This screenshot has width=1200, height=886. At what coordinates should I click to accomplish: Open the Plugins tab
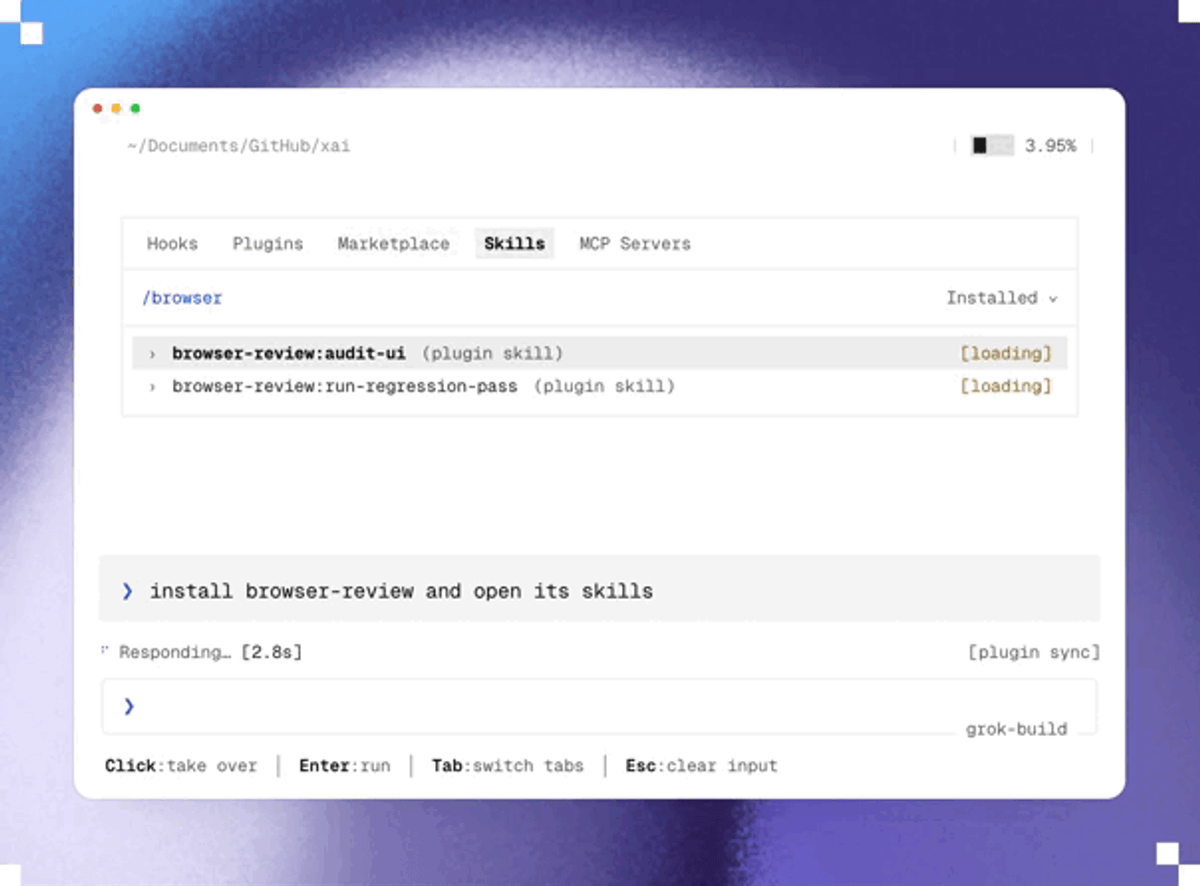click(268, 243)
